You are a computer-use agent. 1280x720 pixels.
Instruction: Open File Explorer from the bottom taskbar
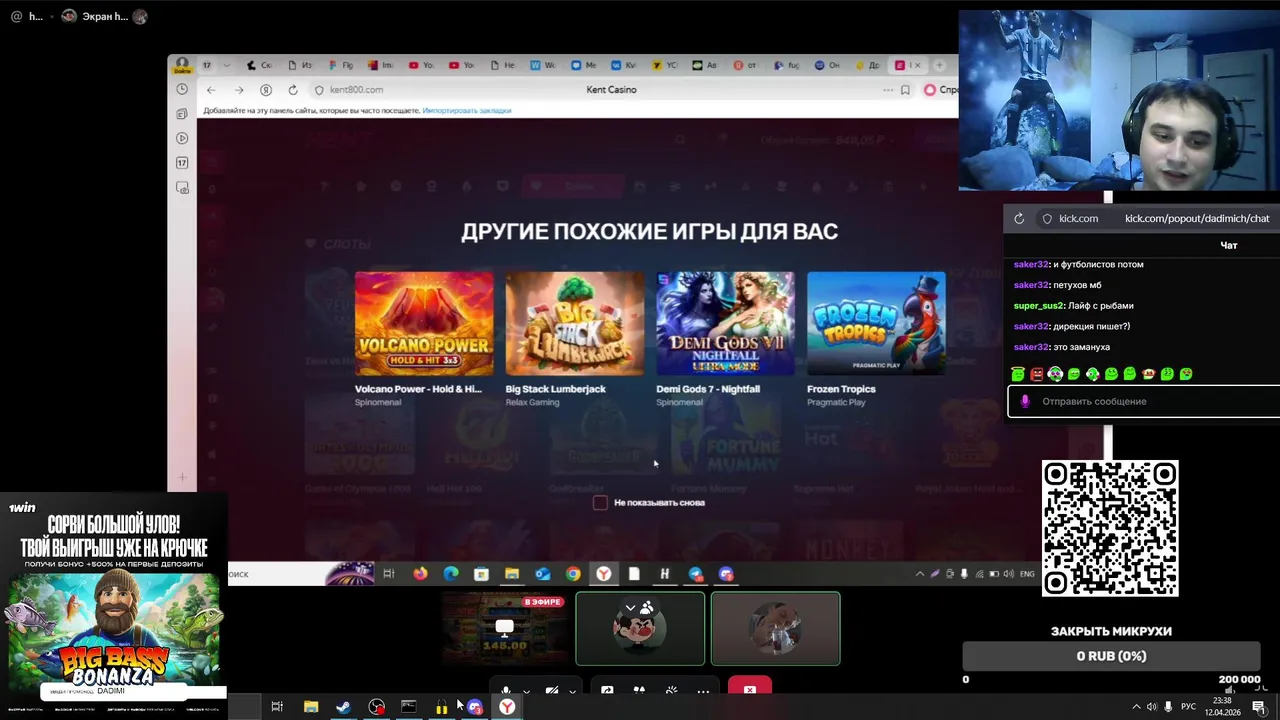(311, 707)
